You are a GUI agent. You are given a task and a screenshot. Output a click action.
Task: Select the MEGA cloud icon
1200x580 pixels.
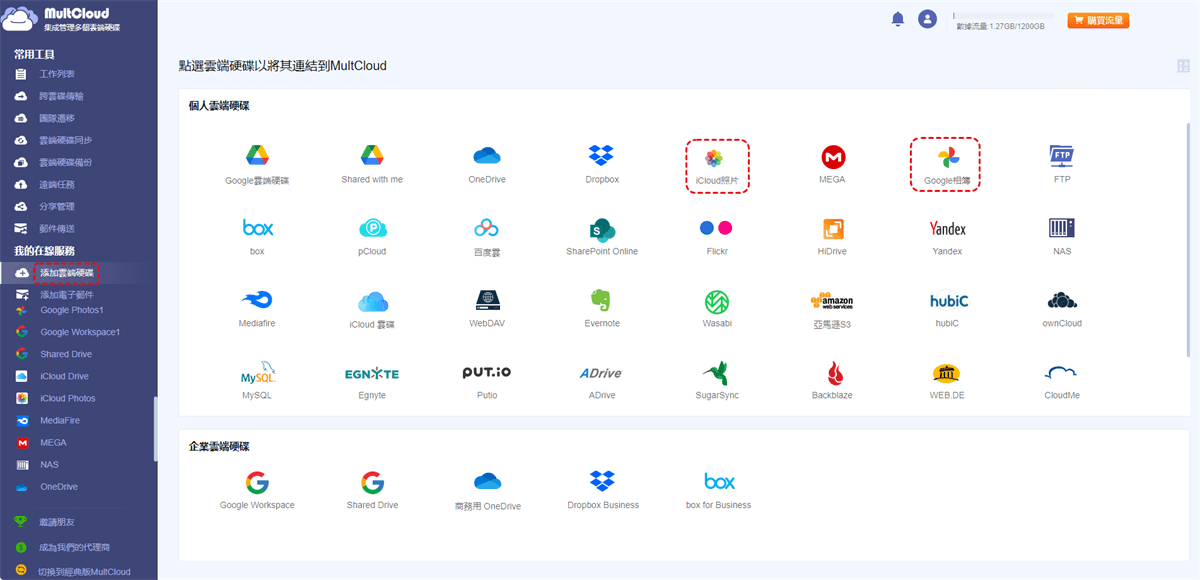point(832,157)
